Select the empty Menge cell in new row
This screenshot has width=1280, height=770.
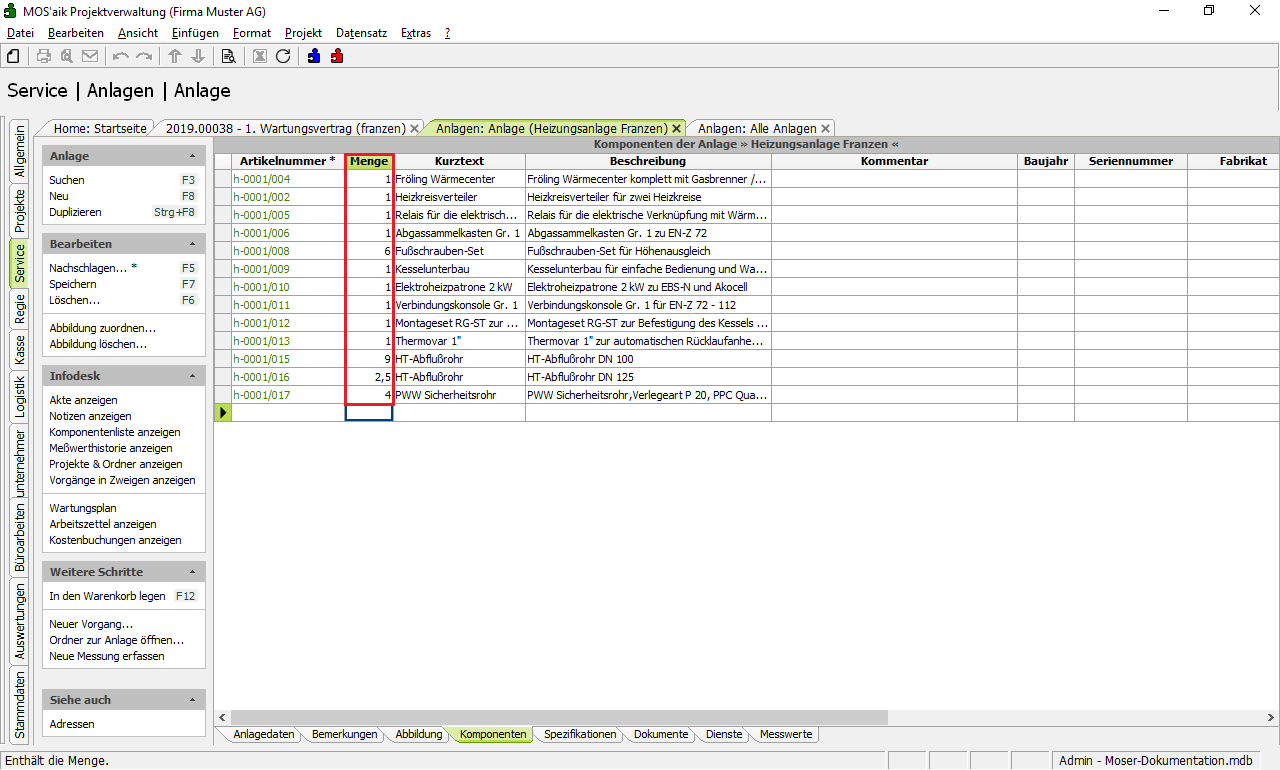369,412
